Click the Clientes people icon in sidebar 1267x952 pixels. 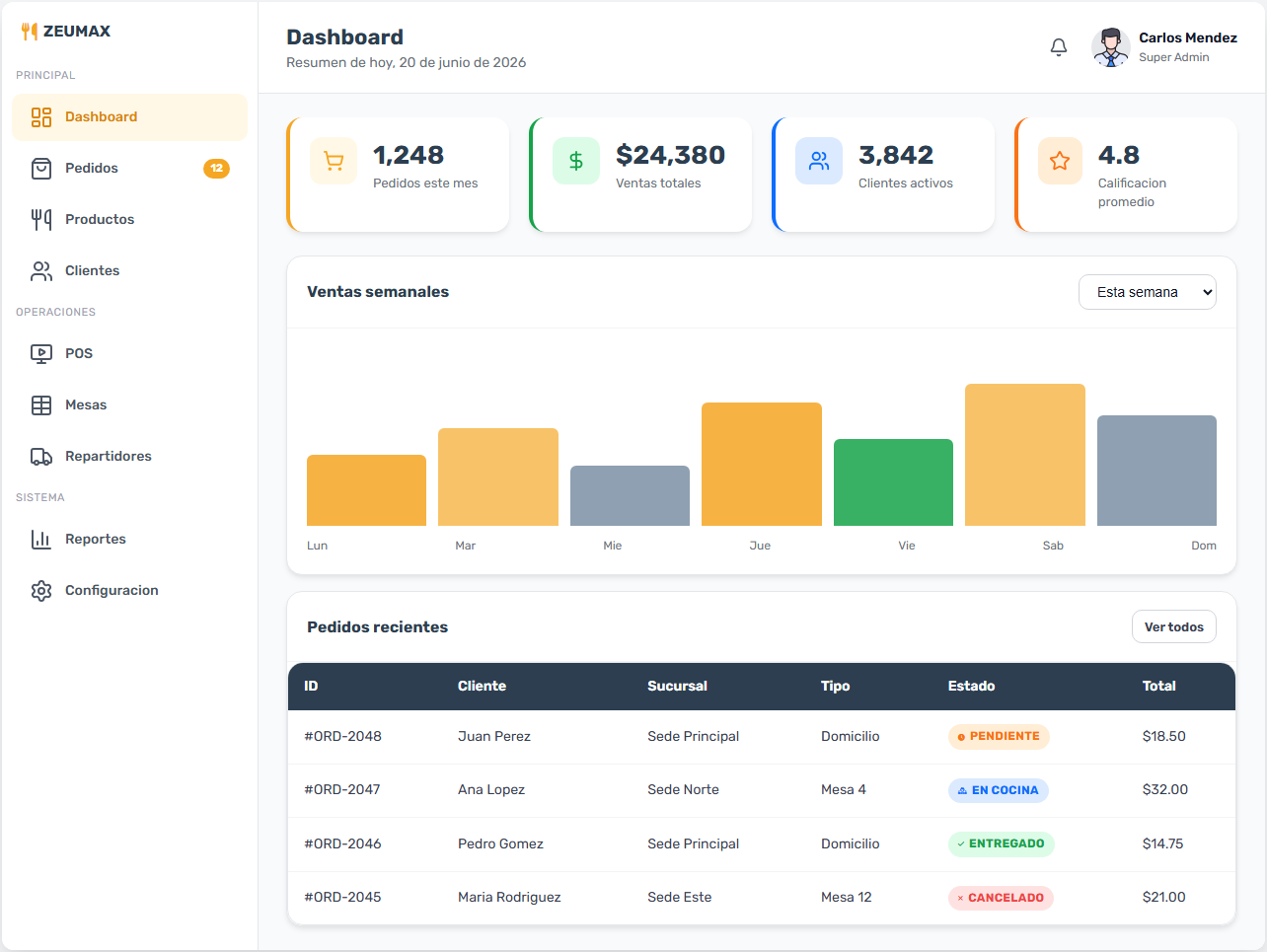[x=41, y=271]
